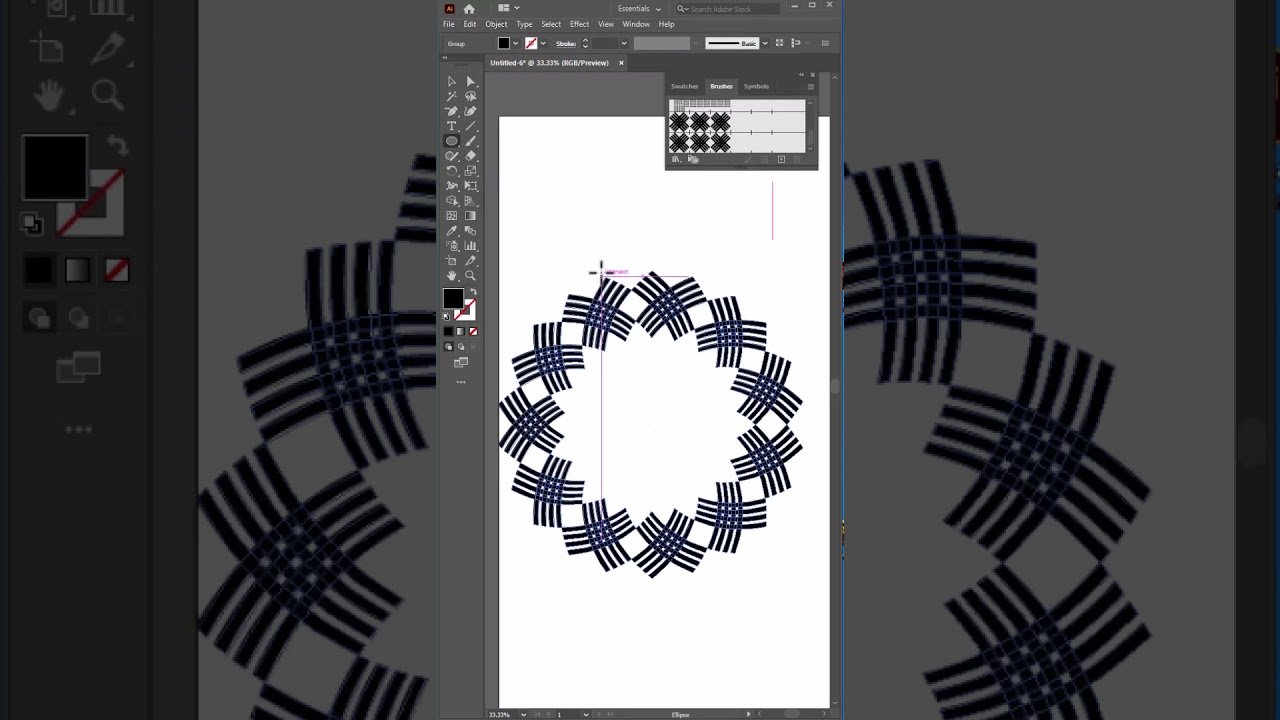This screenshot has height=720, width=1280.
Task: Pick the Eraser tool
Action: click(470, 156)
